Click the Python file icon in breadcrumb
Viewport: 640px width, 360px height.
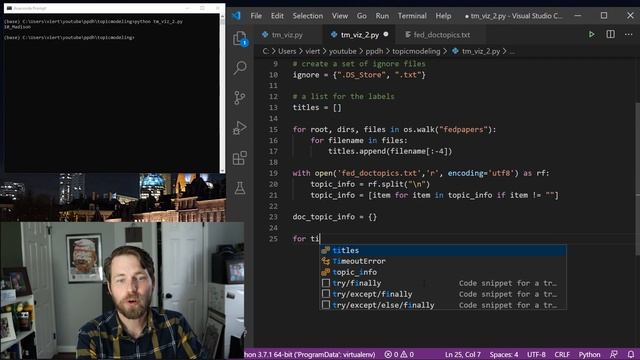pyautogui.click(x=455, y=51)
